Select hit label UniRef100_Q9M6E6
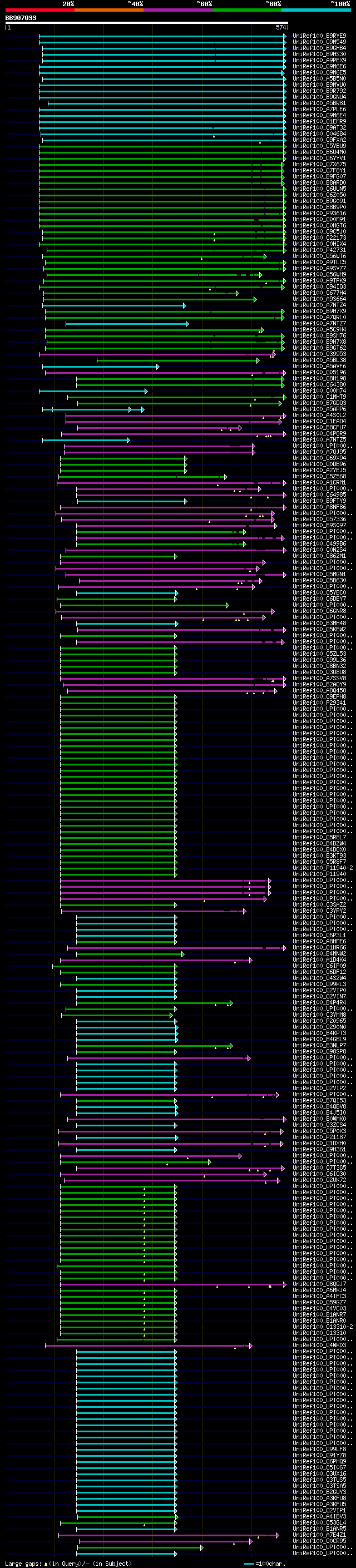Viewport: 356px width, 1568px height. 319,66
